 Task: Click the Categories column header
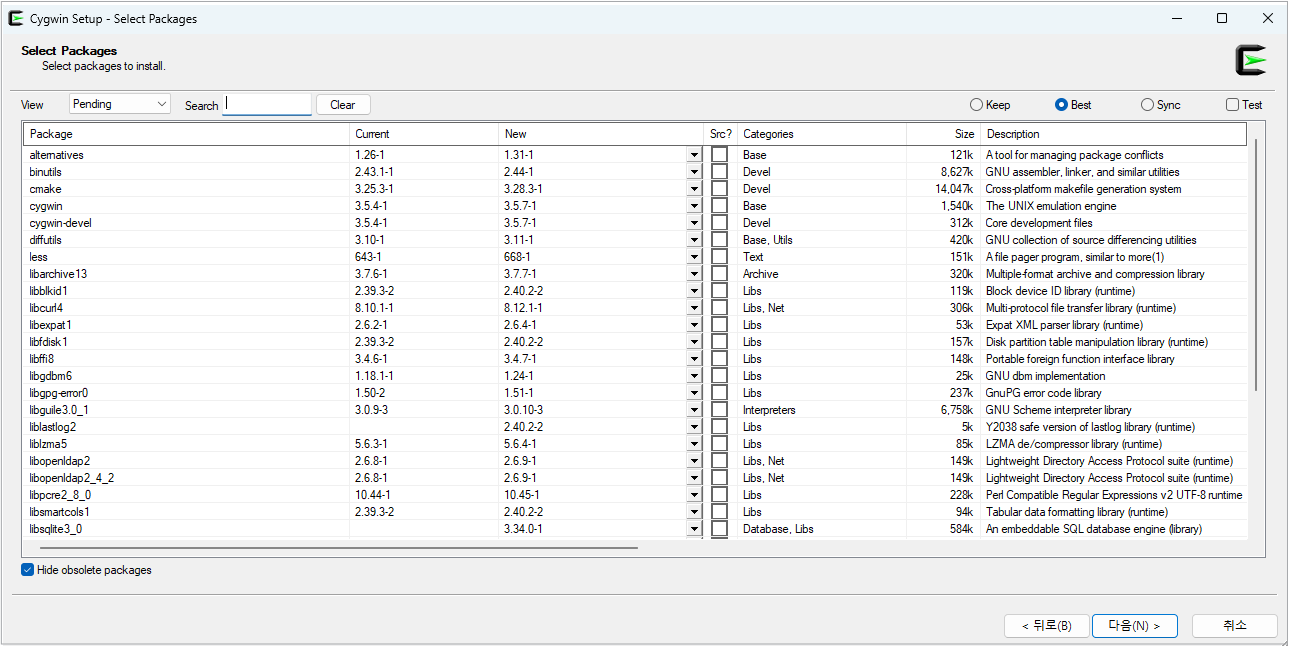(822, 134)
